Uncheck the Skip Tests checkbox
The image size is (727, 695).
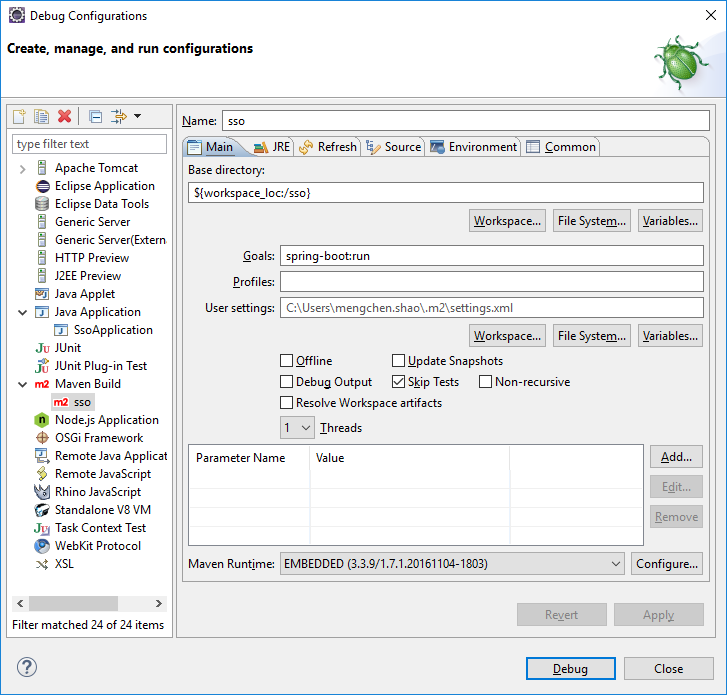[x=398, y=382]
